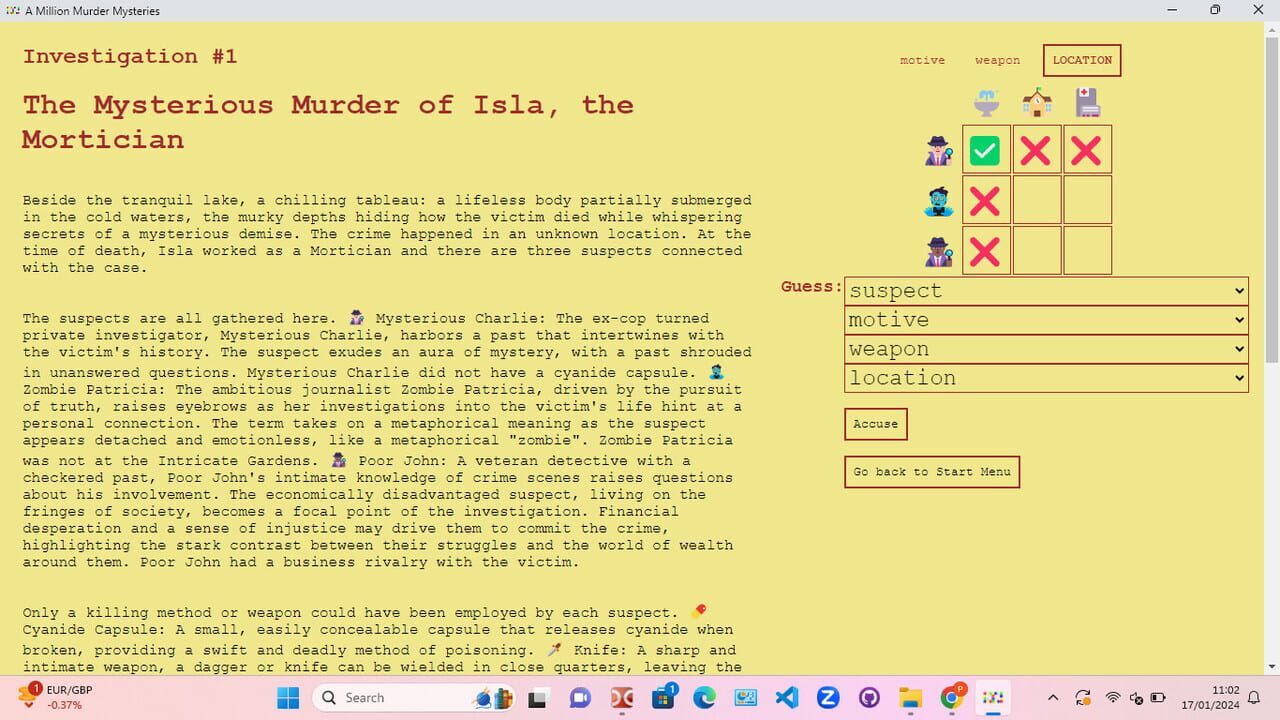Launch the Zulip app from the taskbar
Viewport: 1280px width, 720px height.
click(828, 697)
